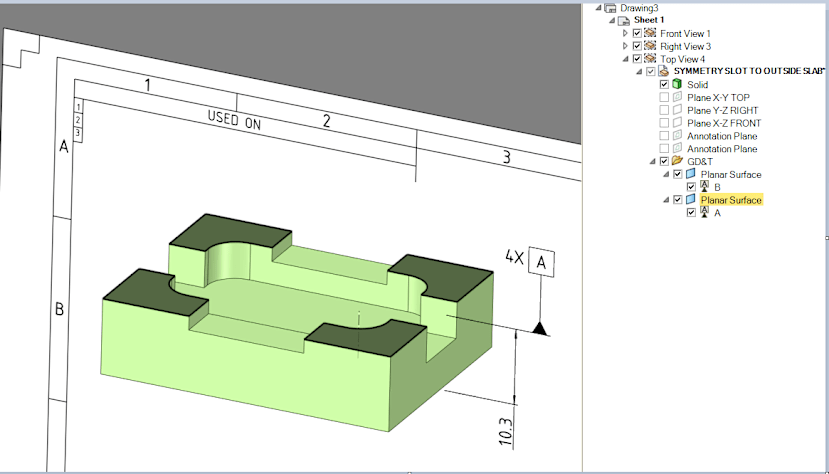Click the datum A feature icon
Image resolution: width=829 pixels, height=474 pixels.
[x=704, y=212]
